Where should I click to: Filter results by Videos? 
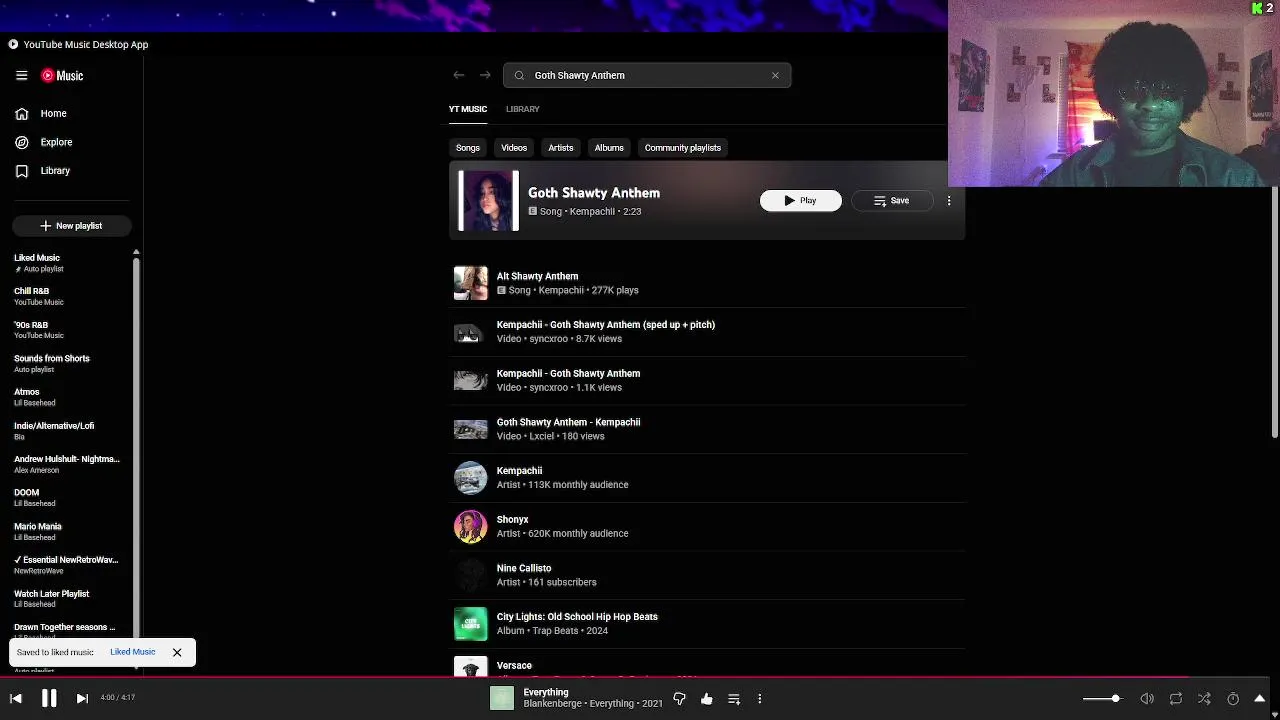pos(514,148)
